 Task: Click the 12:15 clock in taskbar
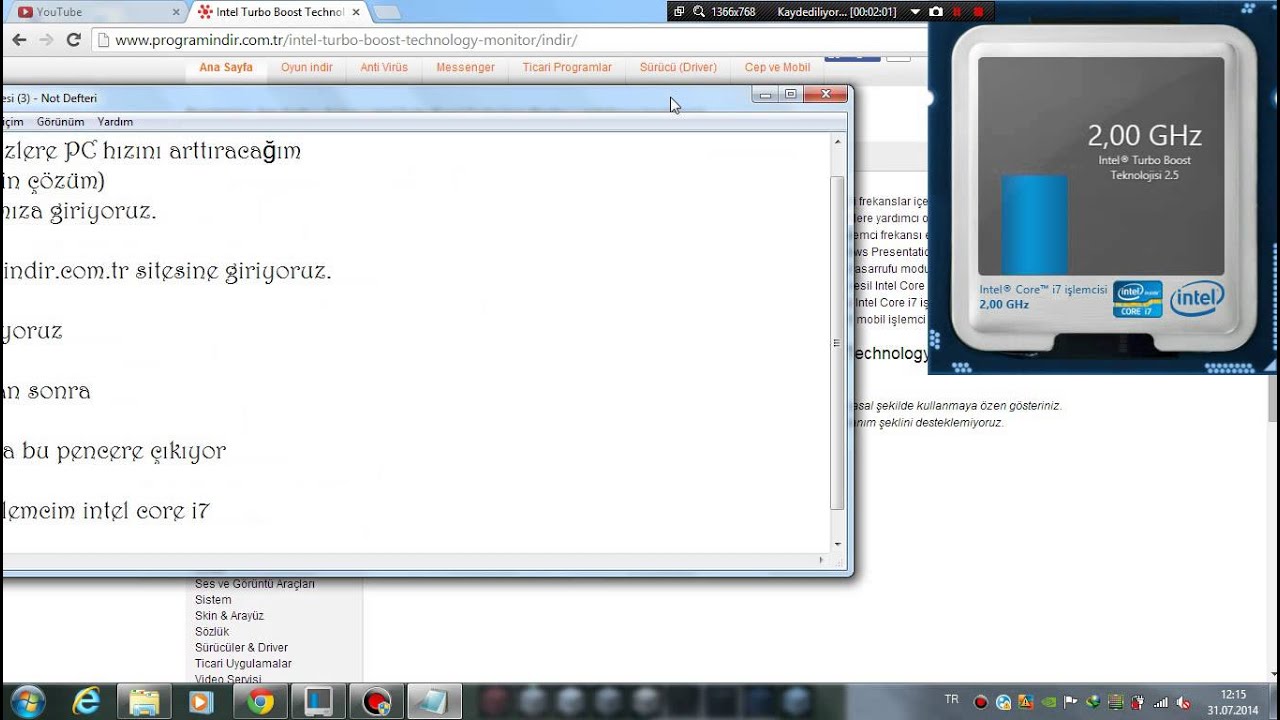coord(1233,694)
